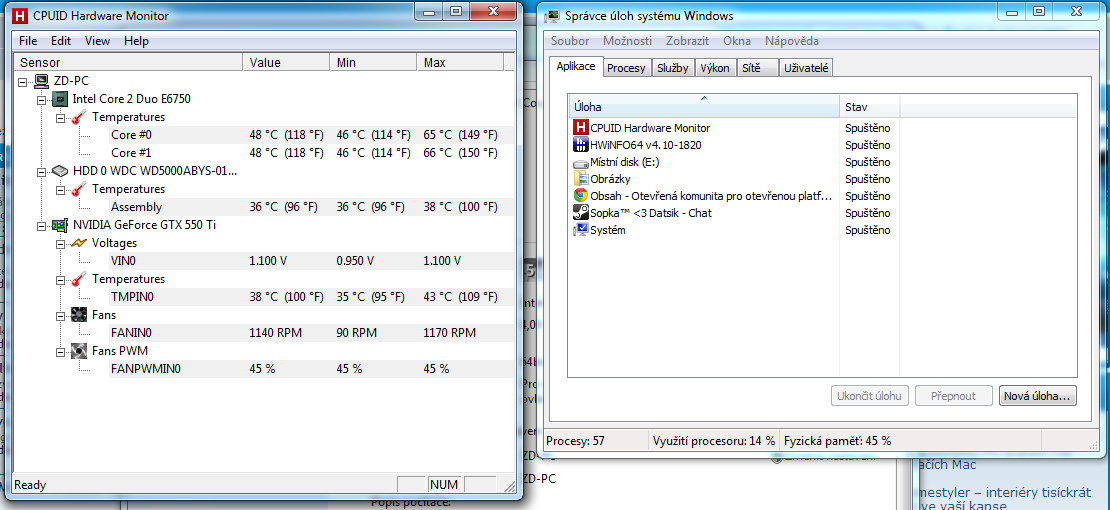Select the Systém task icon
The height and width of the screenshot is (510, 1110).
[x=580, y=230]
